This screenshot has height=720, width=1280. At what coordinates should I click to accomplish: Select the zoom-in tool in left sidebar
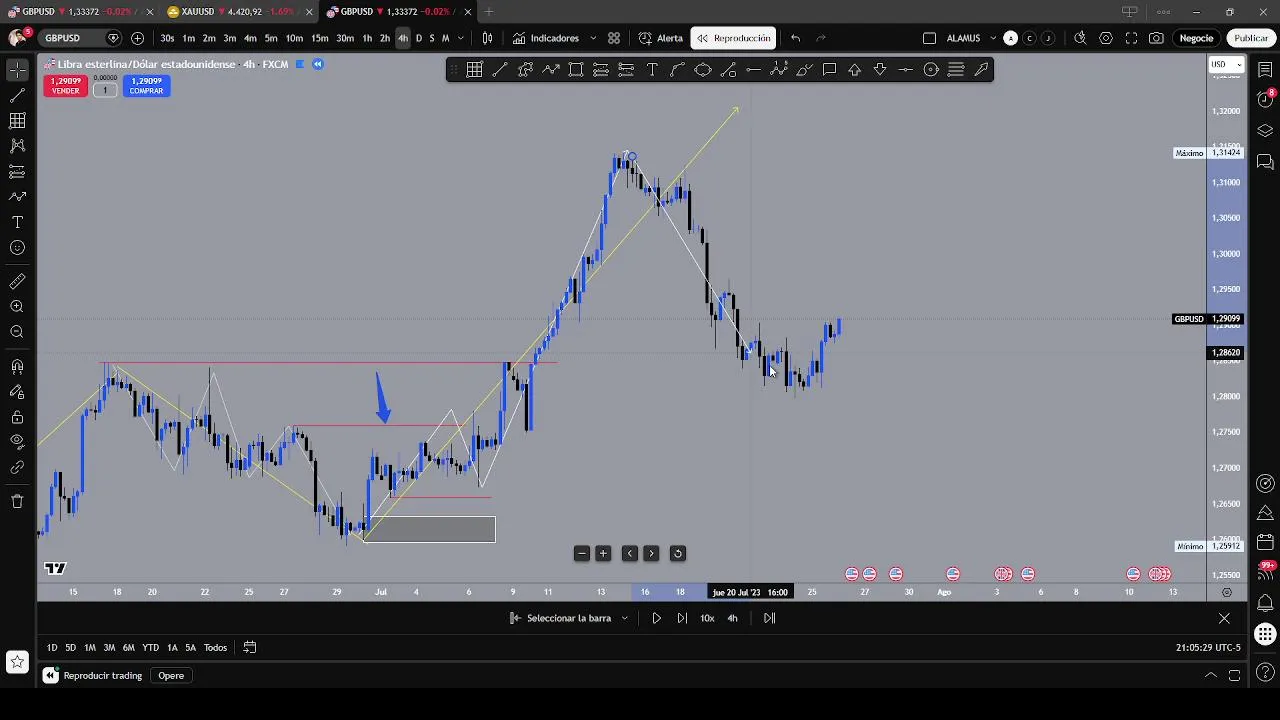[x=17, y=307]
